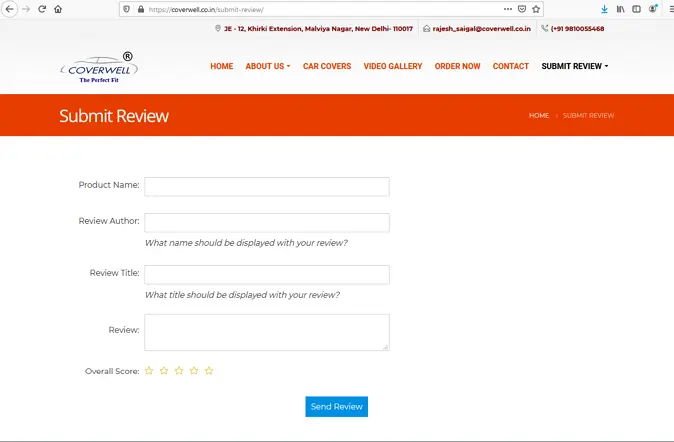The height and width of the screenshot is (442, 674).
Task: Open the page actions three-dots menu
Action: coord(506,9)
